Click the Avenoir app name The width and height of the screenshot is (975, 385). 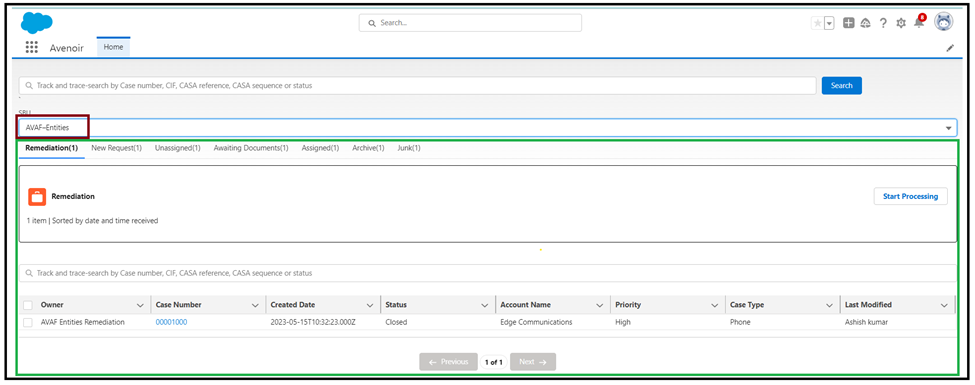point(67,48)
